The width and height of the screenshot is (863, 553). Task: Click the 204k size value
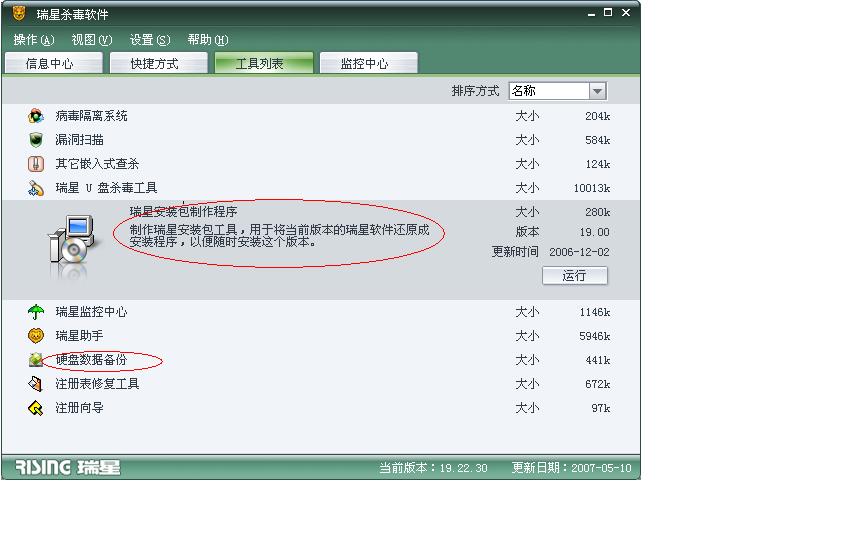pyautogui.click(x=597, y=116)
